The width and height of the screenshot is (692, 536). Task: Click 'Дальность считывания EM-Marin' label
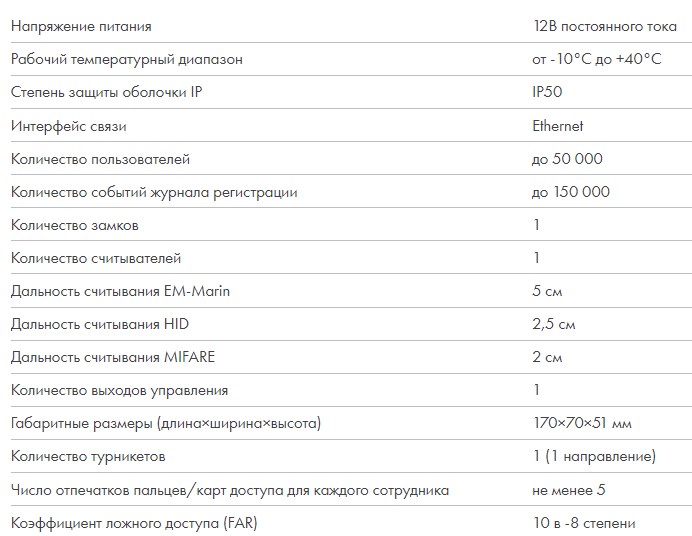pyautogui.click(x=120, y=291)
